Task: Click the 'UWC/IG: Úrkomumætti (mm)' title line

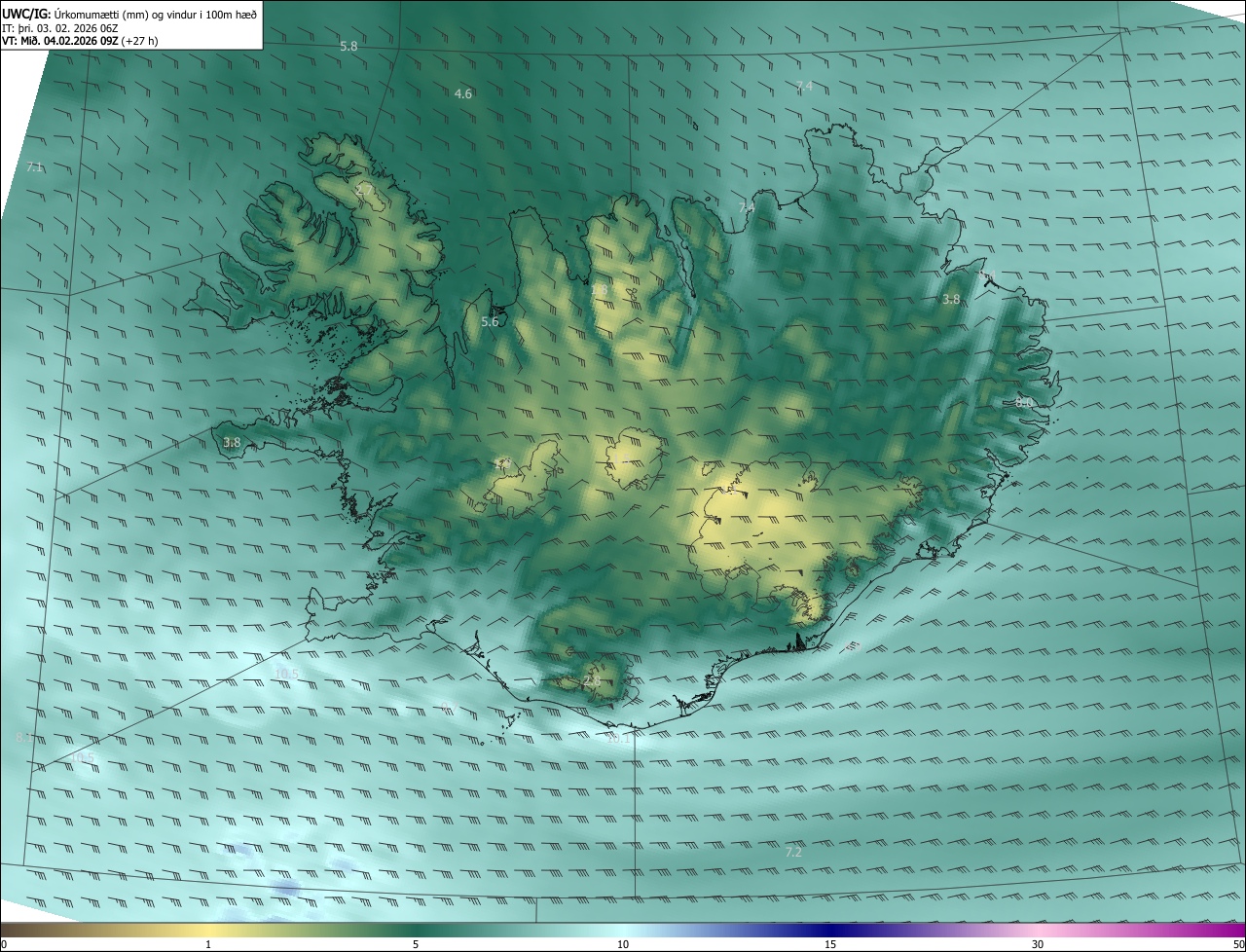Action: [129, 14]
